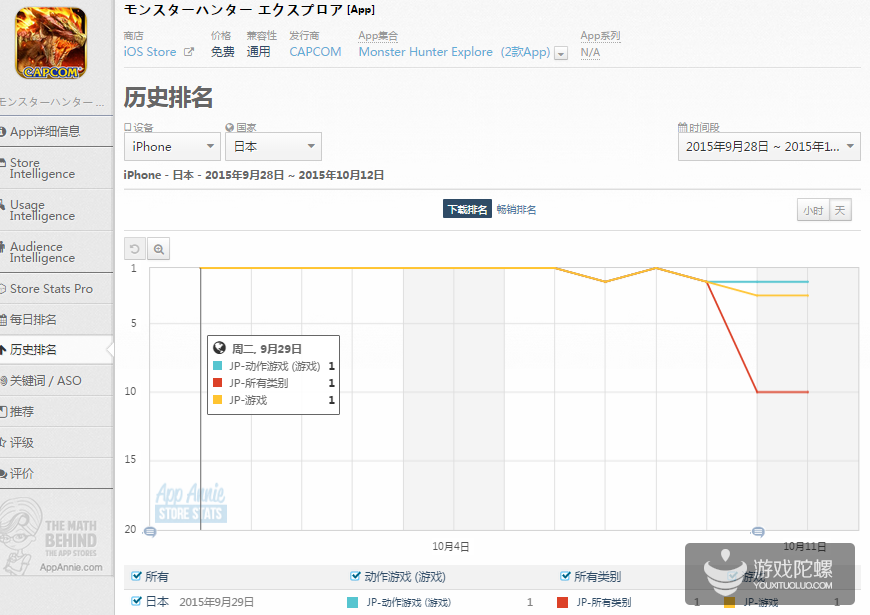Click the App Annie Store Stats watermark logo

pyautogui.click(x=191, y=503)
